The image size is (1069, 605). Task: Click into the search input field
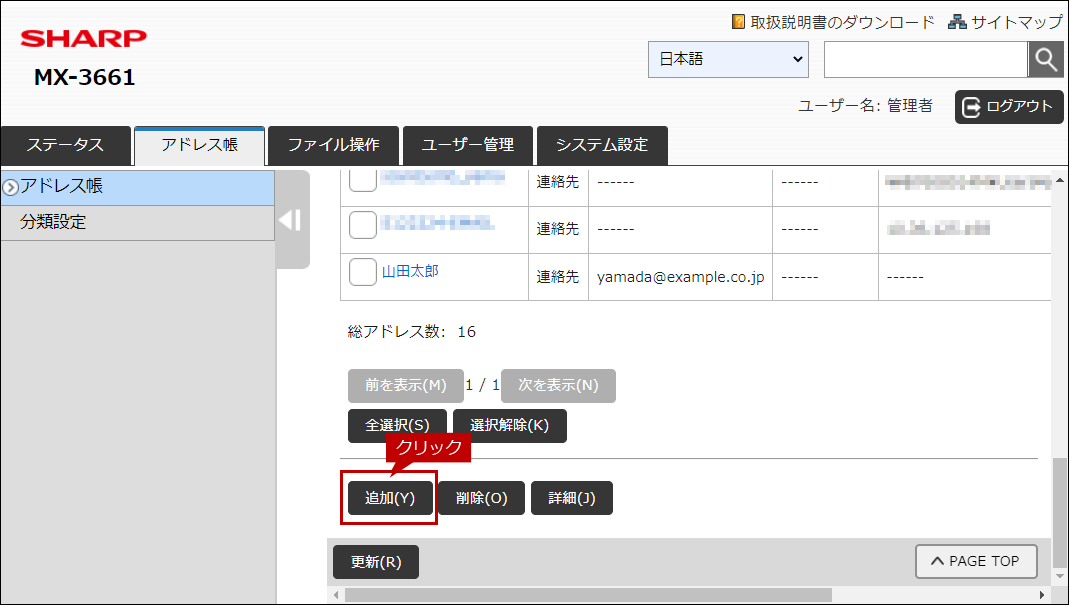925,59
